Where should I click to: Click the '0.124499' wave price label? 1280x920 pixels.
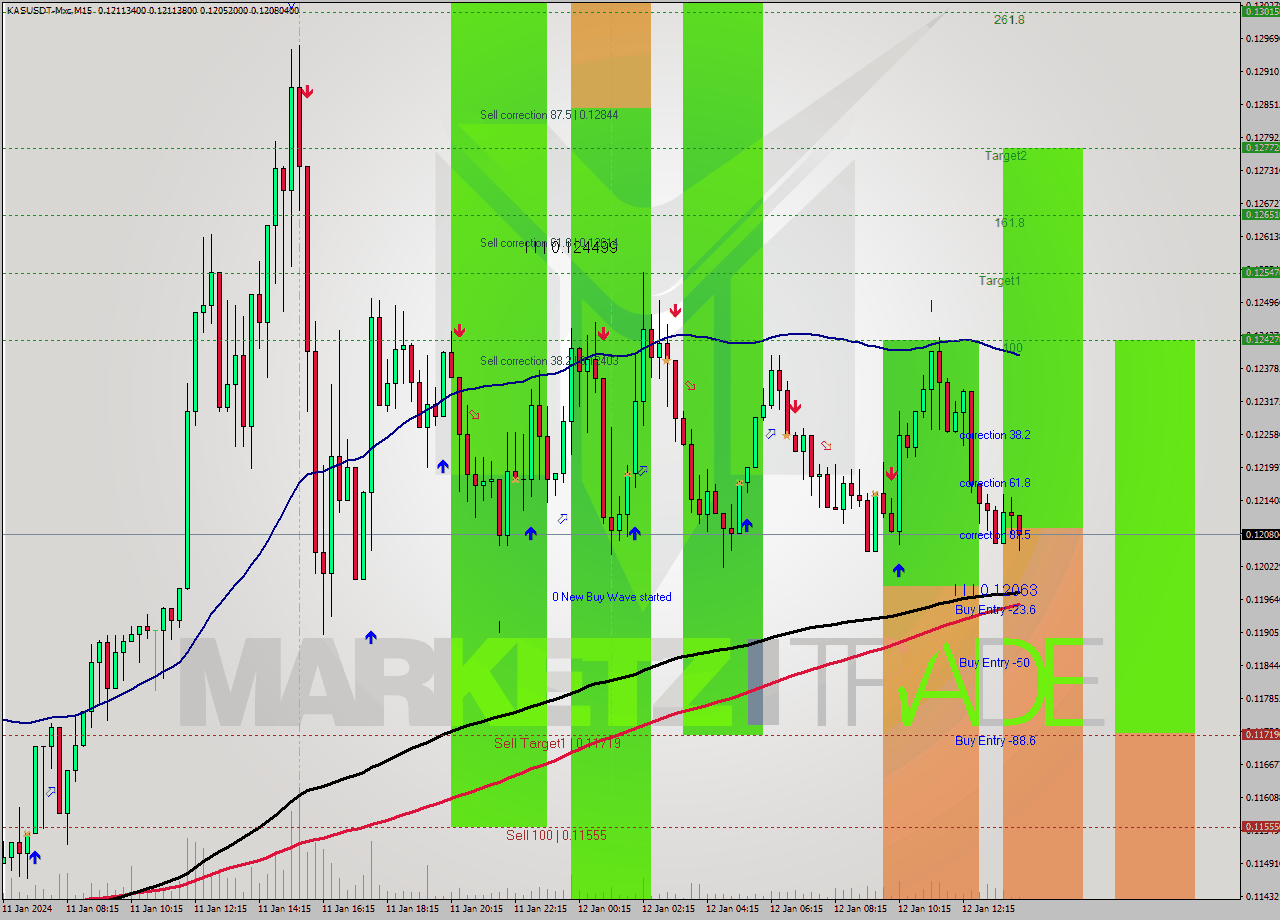(570, 247)
